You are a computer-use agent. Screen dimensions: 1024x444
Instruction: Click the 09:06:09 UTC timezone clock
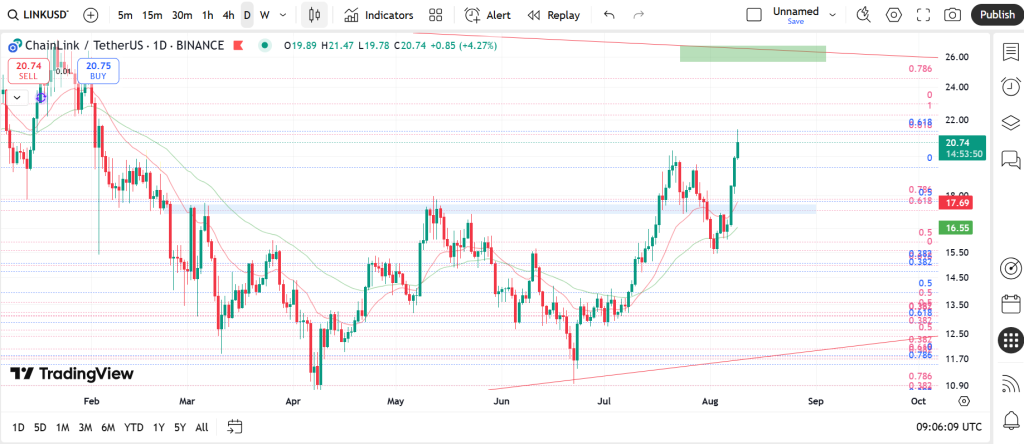948,427
